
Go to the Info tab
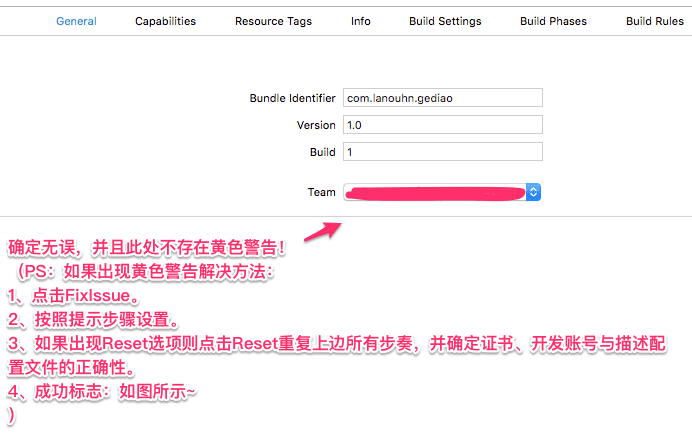click(x=361, y=21)
